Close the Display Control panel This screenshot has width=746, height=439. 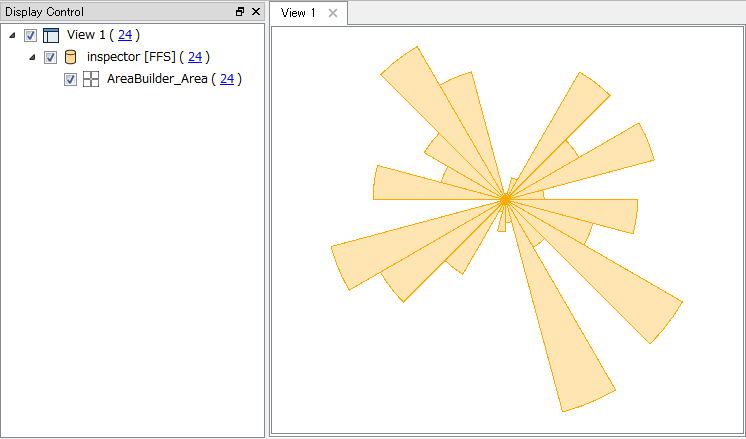pyautogui.click(x=256, y=12)
